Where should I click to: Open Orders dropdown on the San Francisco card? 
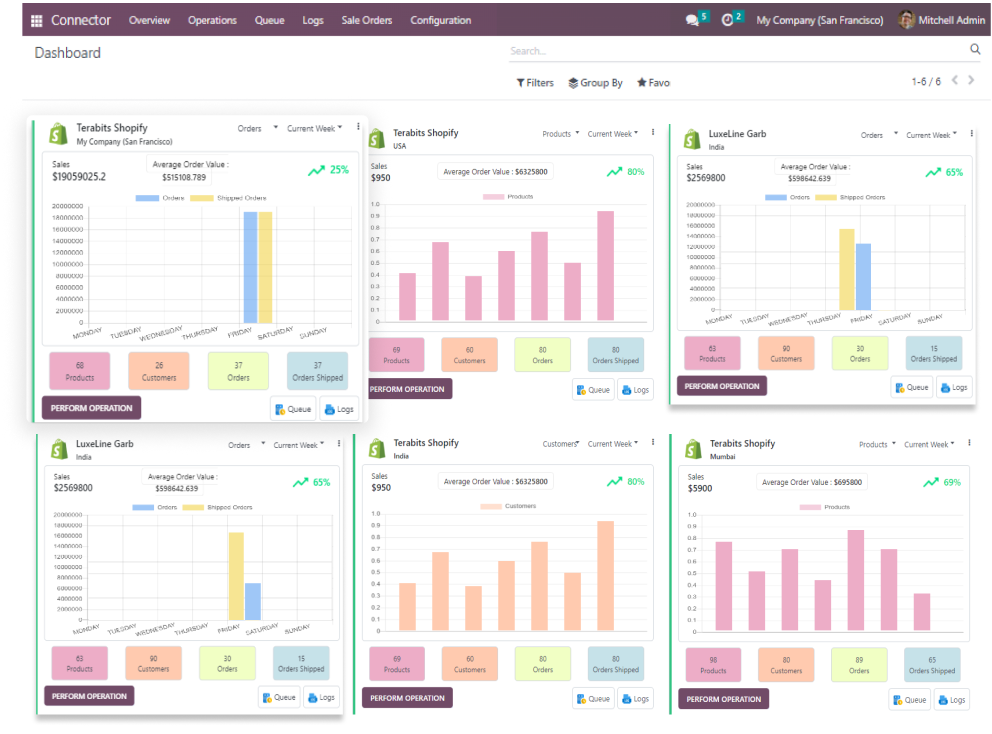pyautogui.click(x=257, y=128)
